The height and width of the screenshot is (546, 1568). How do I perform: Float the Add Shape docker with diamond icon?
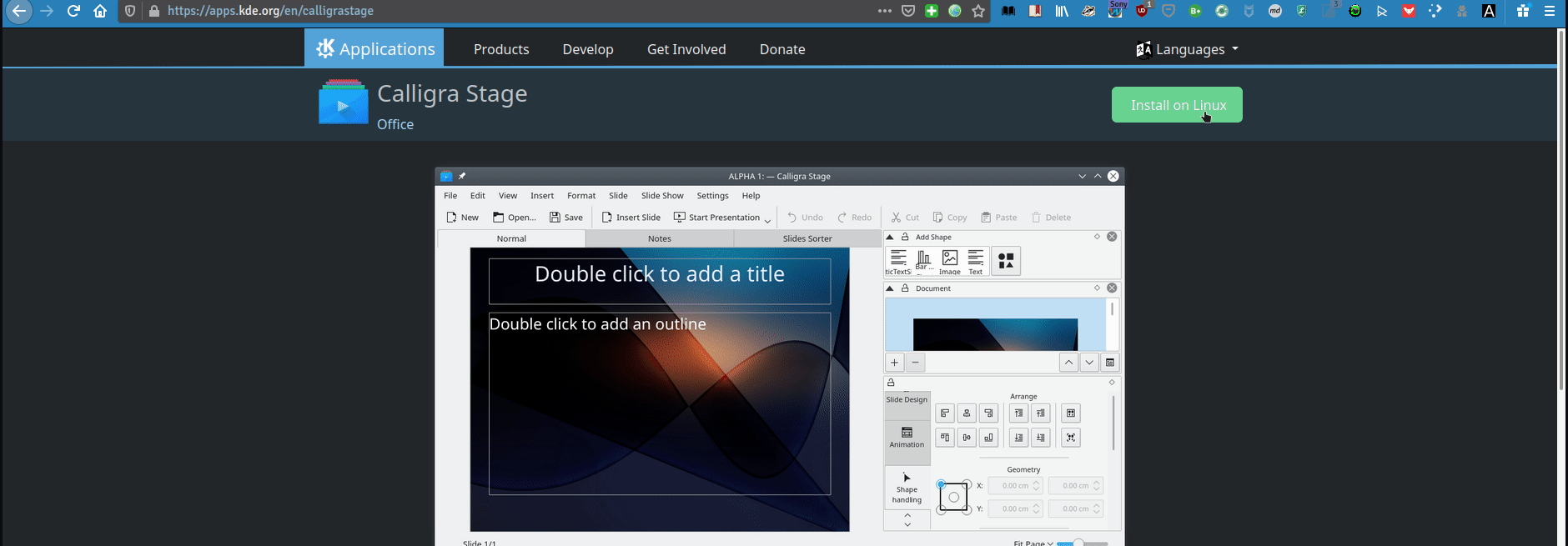[1098, 237]
